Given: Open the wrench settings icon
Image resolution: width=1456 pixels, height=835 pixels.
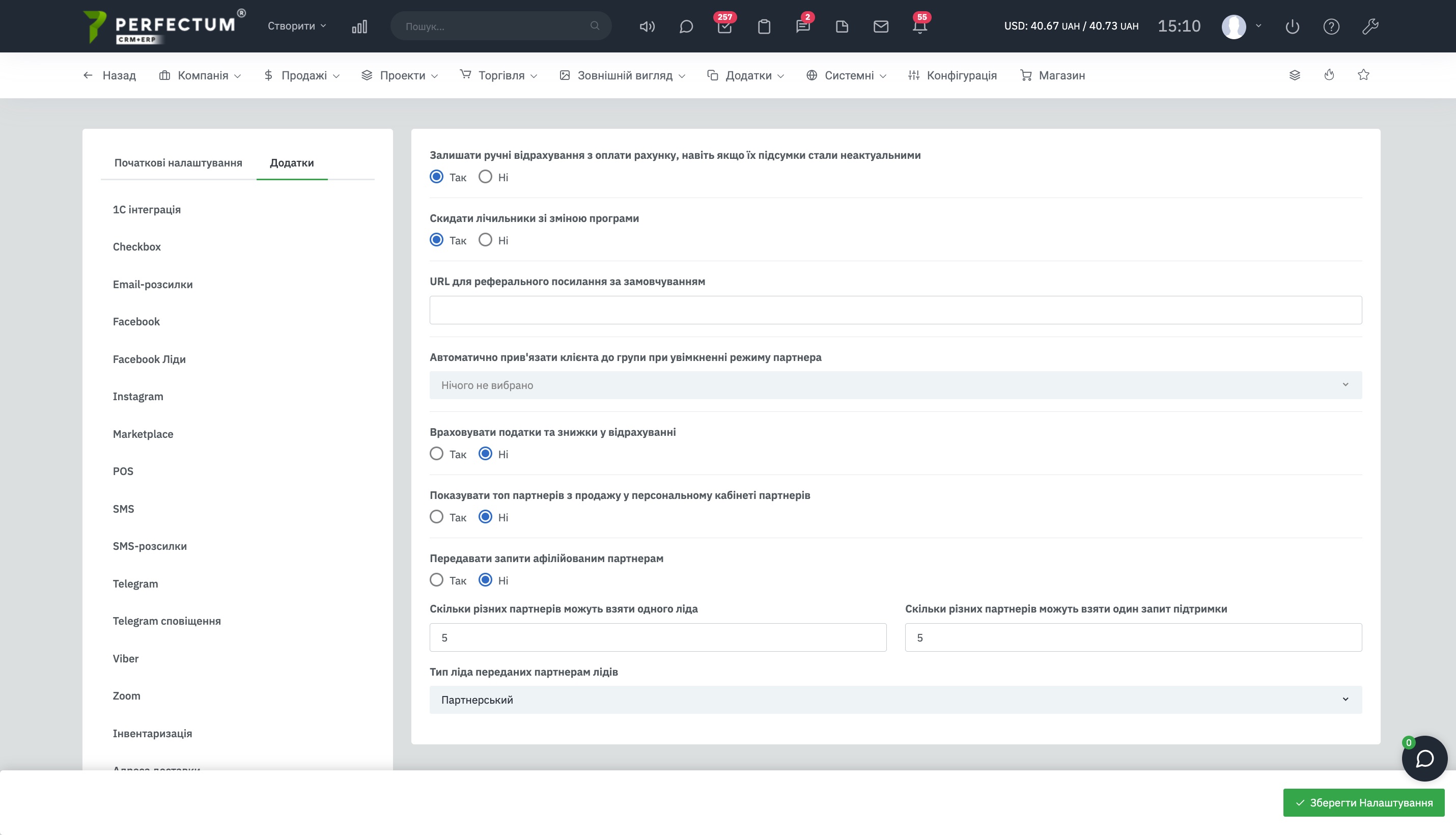Looking at the screenshot, I should (x=1370, y=26).
